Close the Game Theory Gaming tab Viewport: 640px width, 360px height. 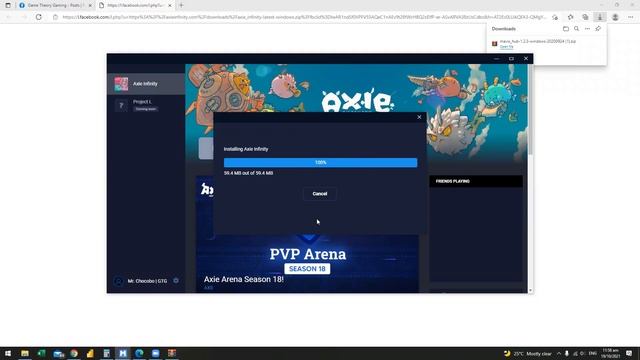click(x=90, y=5)
